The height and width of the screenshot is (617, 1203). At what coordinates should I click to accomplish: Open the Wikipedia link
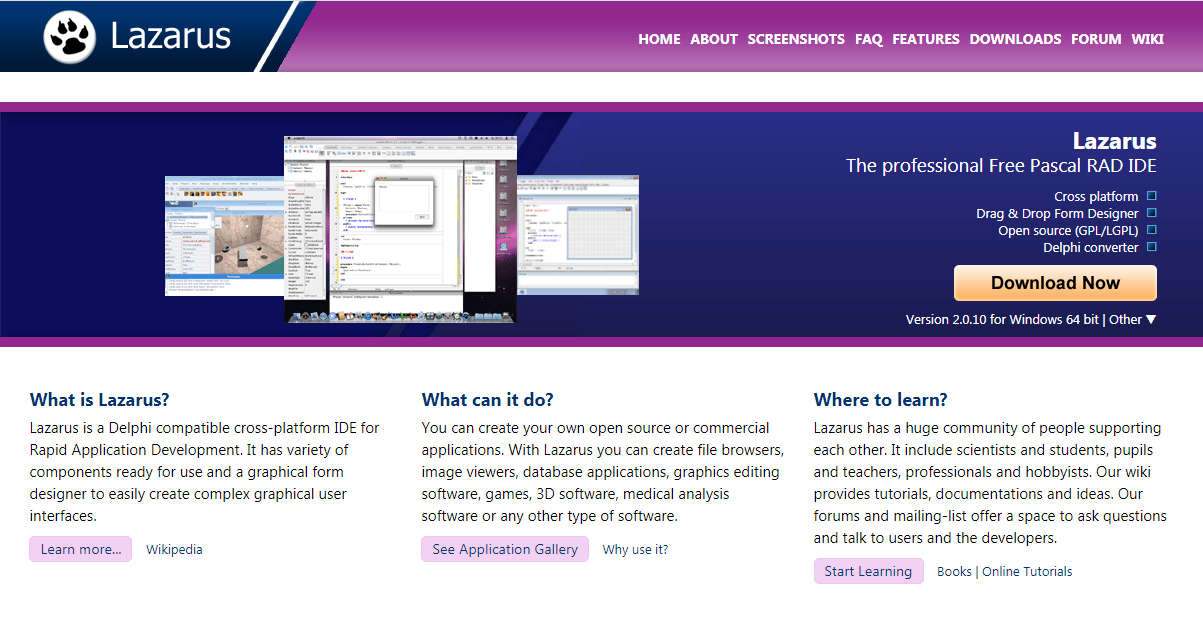point(174,549)
